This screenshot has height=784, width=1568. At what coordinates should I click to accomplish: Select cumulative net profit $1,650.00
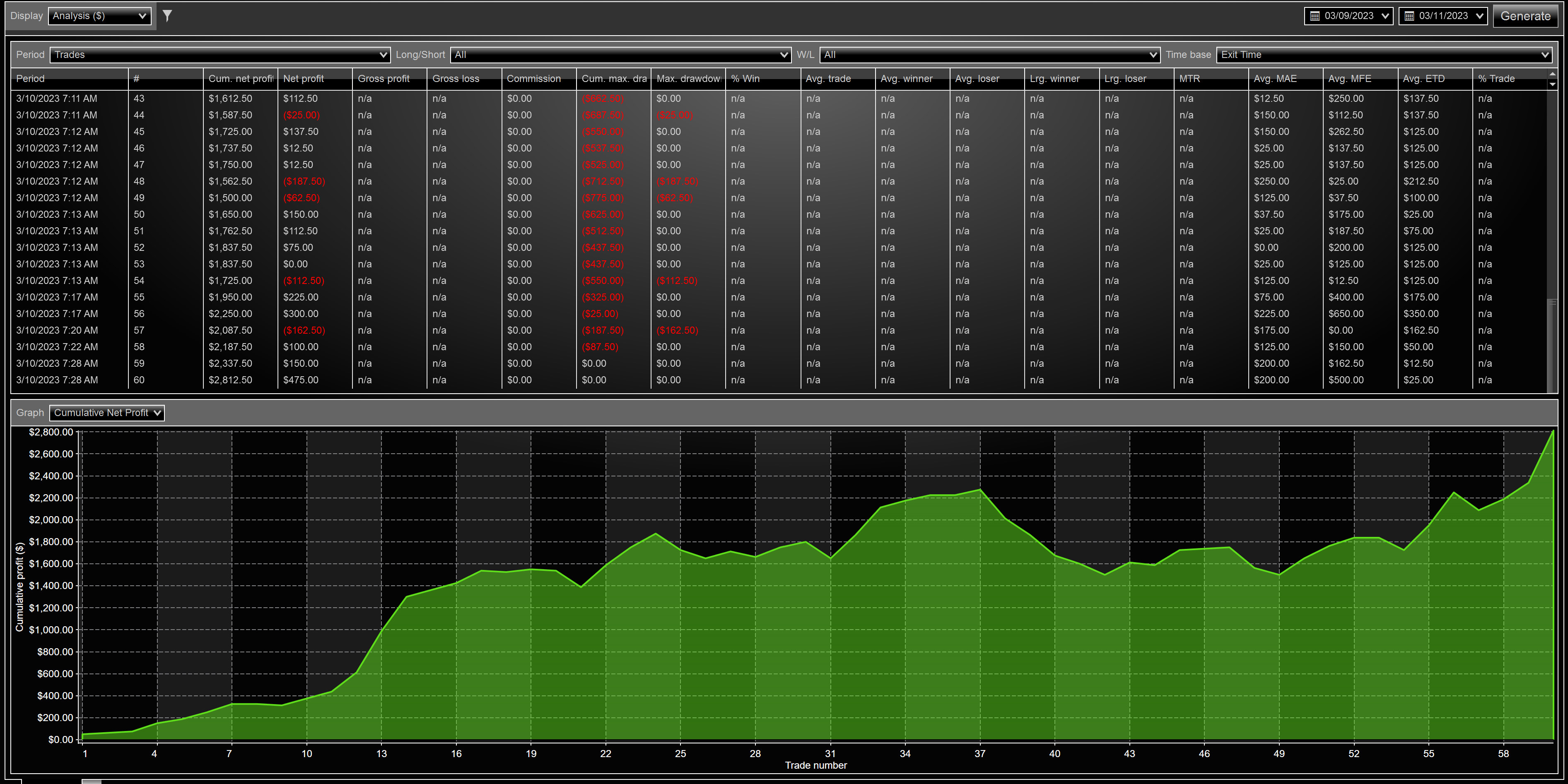tap(241, 214)
